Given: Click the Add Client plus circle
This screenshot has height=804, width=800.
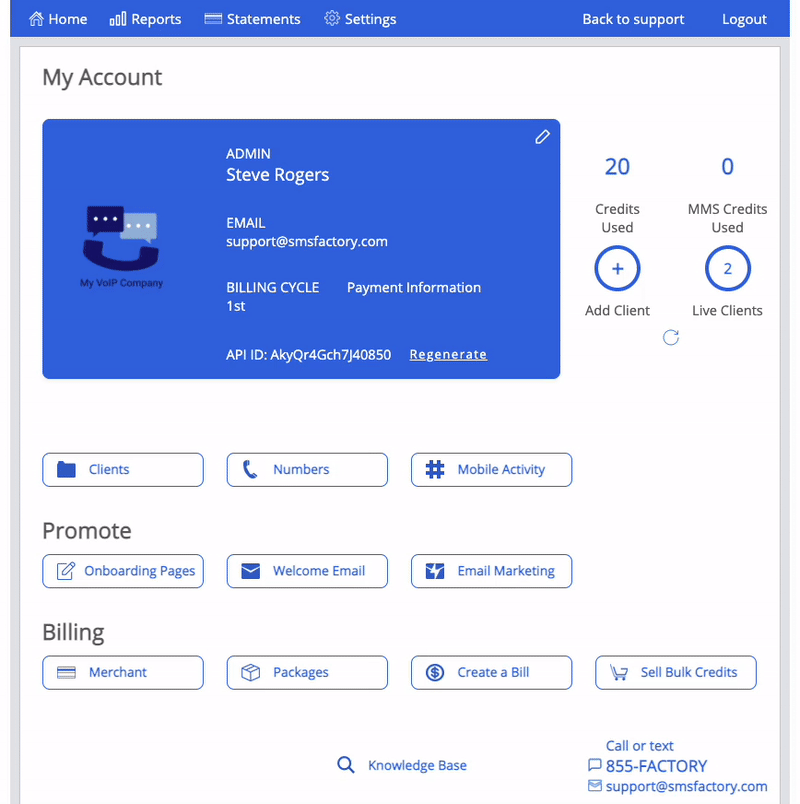Looking at the screenshot, I should tap(617, 269).
